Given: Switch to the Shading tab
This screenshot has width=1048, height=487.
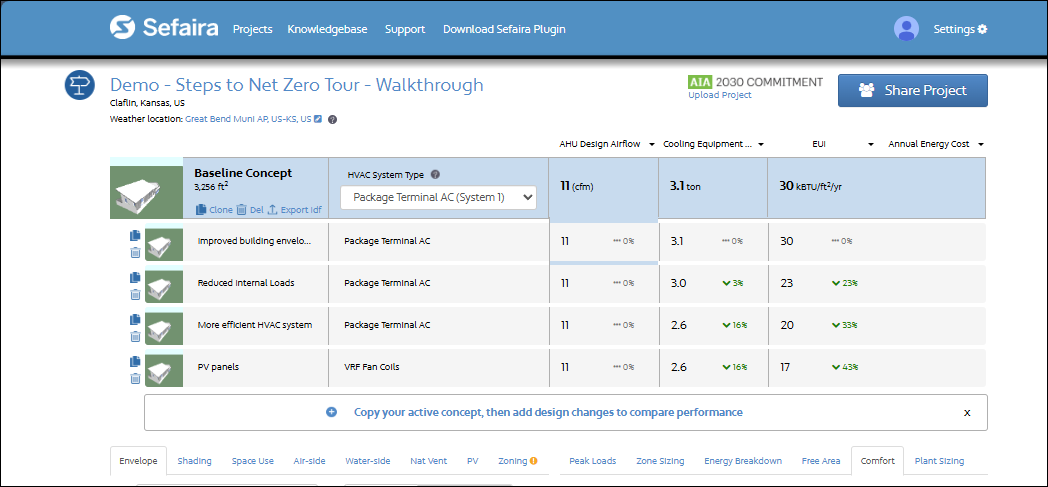Looking at the screenshot, I should click(x=194, y=461).
